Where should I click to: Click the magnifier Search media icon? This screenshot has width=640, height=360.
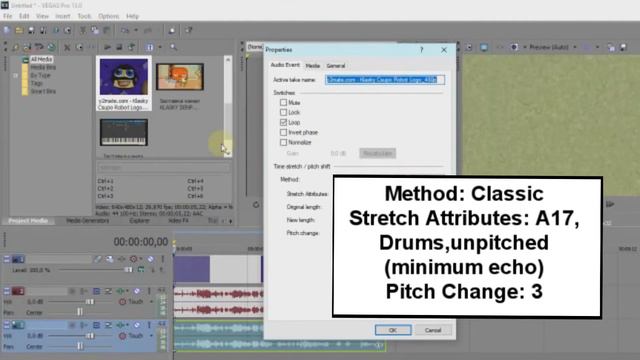tap(173, 47)
